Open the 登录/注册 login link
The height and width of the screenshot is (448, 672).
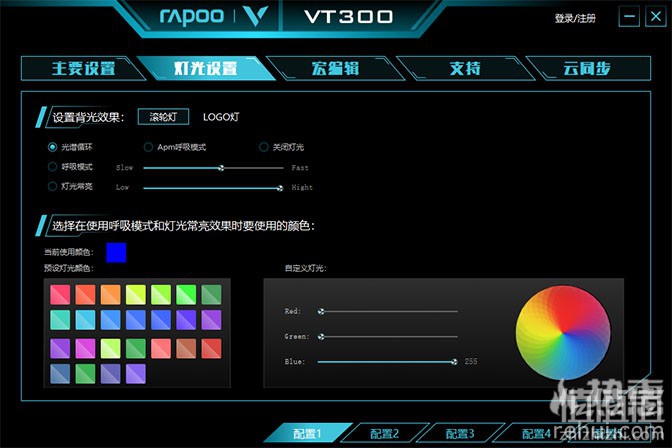[x=575, y=18]
